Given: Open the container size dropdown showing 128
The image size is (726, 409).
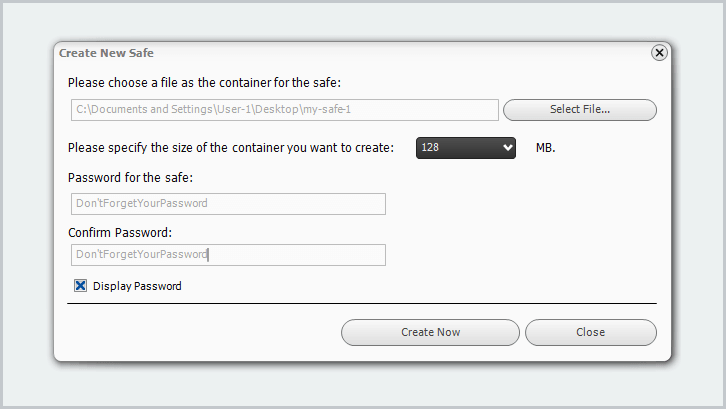Looking at the screenshot, I should (466, 148).
